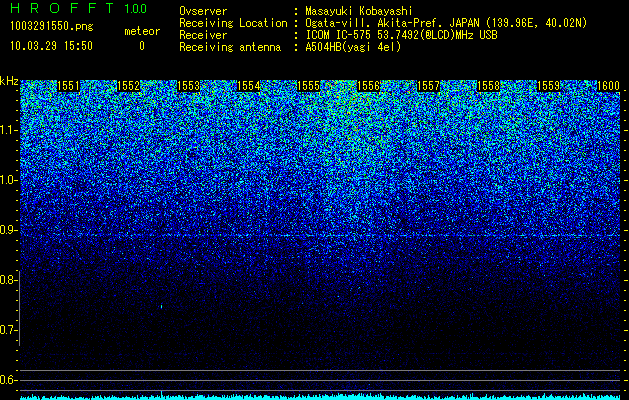629x400 pixels.
Task: Click the ICOM IC-575 receiver text
Action: click(x=402, y=35)
